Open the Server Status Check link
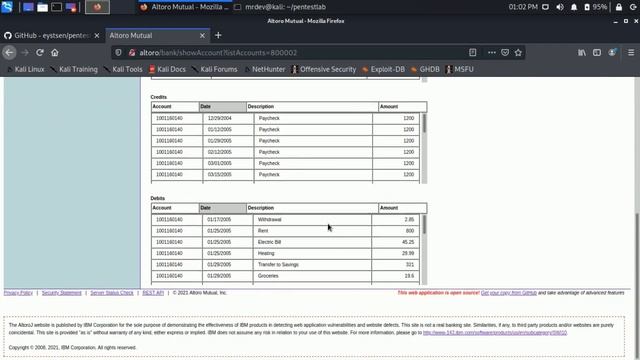Screen dimensions: 640x360 tap(112, 293)
